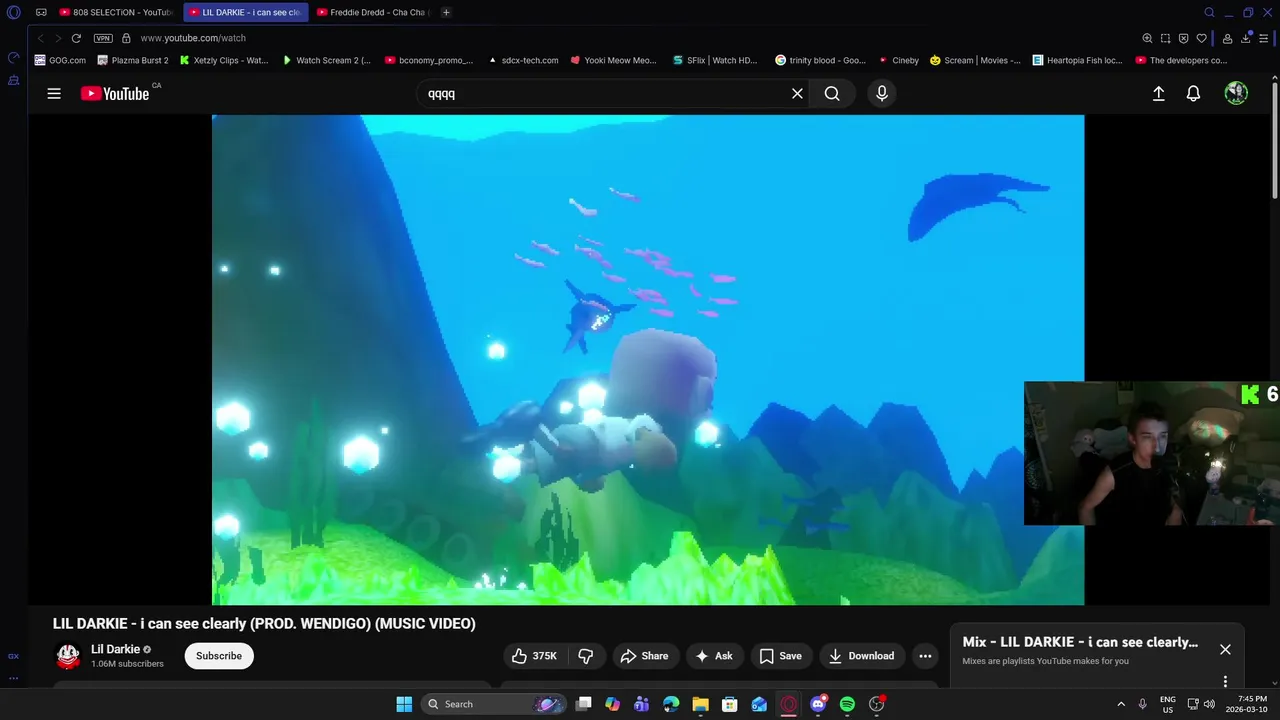1280x720 pixels.
Task: Search tabs with title bar magnifier
Action: [x=1209, y=12]
